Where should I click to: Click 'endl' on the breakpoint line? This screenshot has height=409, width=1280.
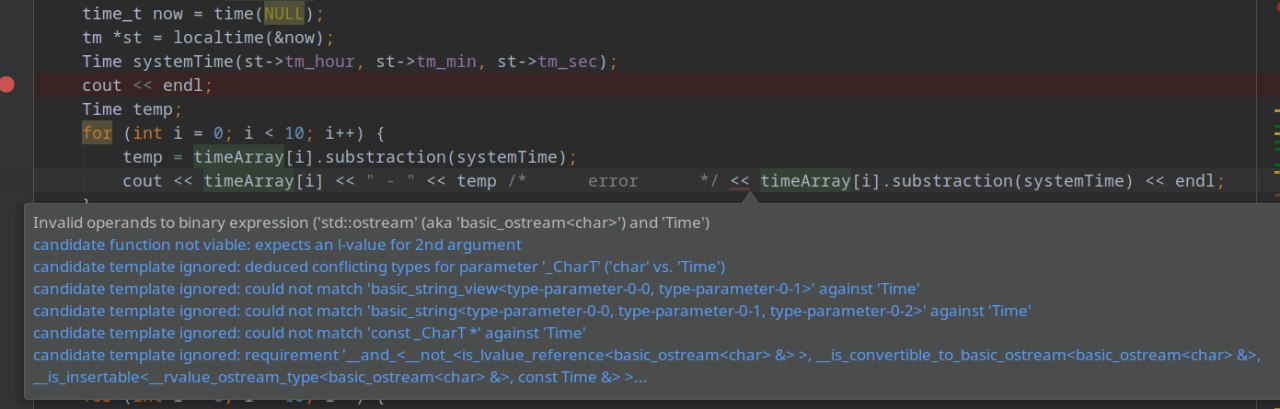[183, 86]
